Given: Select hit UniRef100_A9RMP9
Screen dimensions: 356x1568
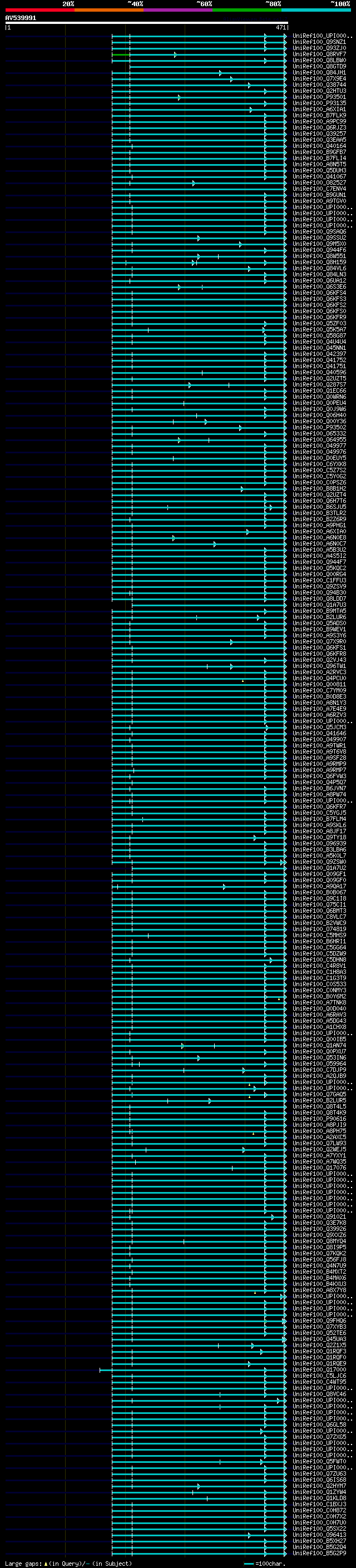Looking at the screenshot, I should coord(319,764).
